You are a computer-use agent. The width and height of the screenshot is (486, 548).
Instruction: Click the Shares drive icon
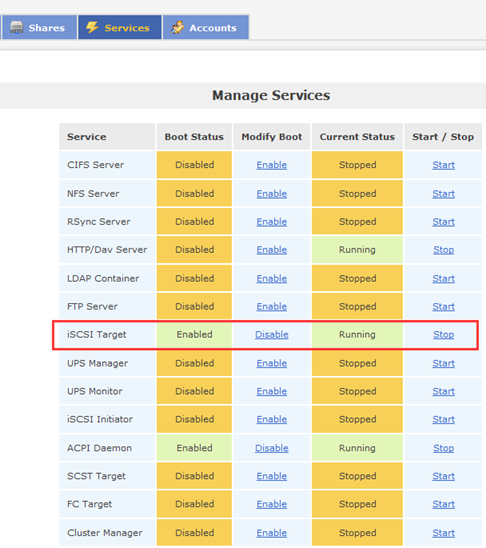tap(16, 27)
